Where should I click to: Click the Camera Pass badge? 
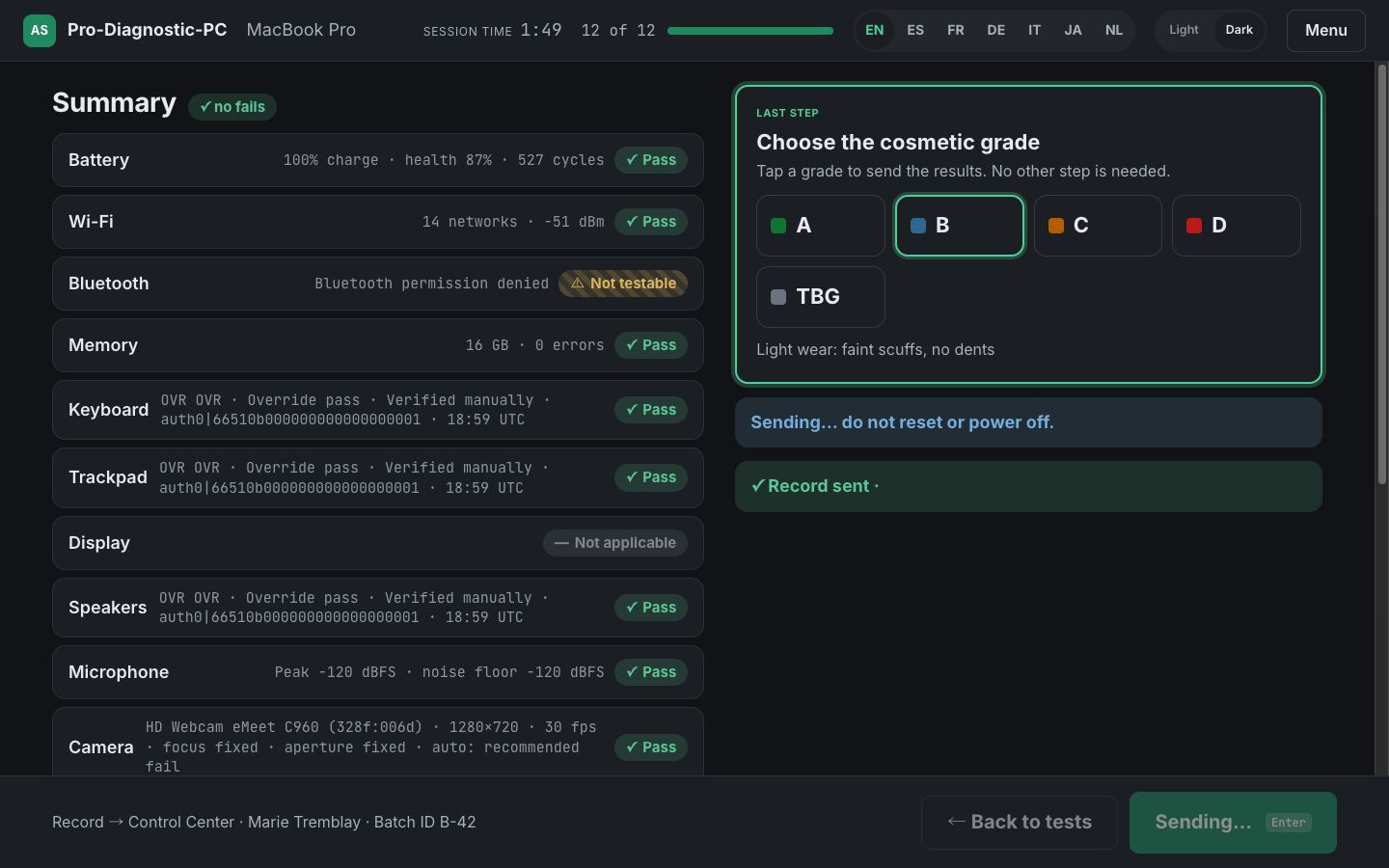pos(651,747)
